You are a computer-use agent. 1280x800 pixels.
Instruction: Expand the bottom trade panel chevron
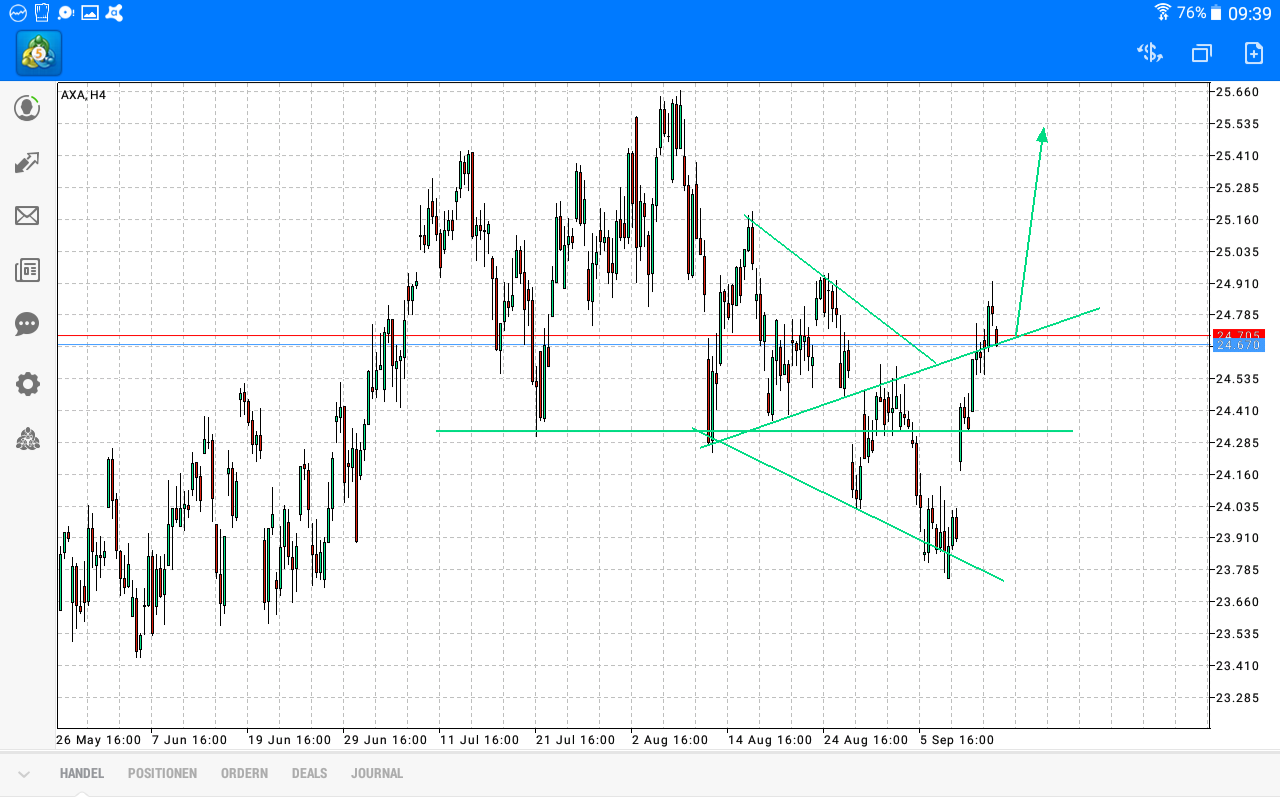coord(22,772)
